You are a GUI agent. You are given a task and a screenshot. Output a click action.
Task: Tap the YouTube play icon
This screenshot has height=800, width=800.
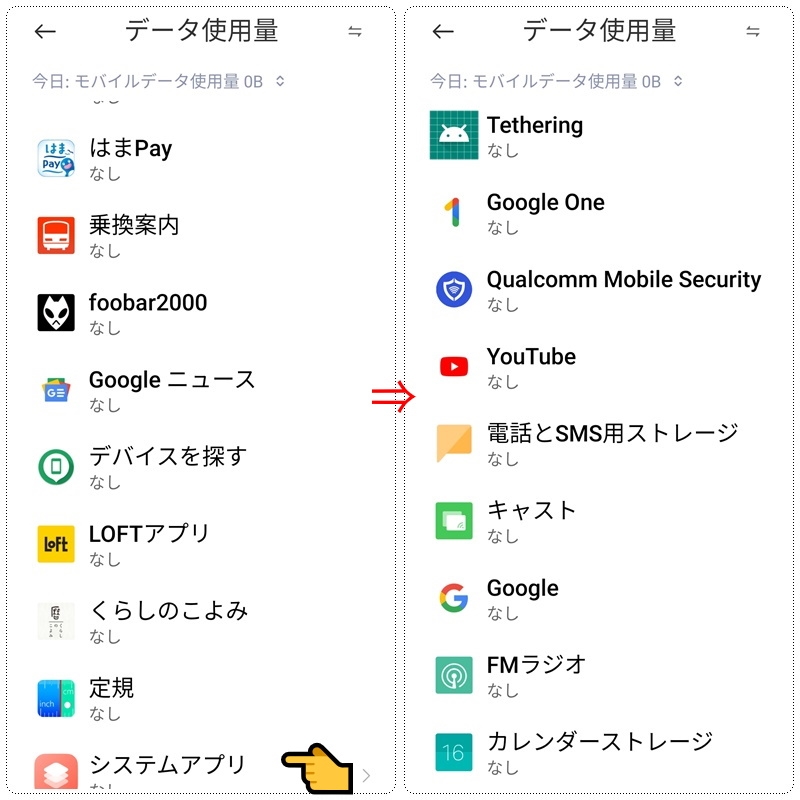(x=454, y=366)
